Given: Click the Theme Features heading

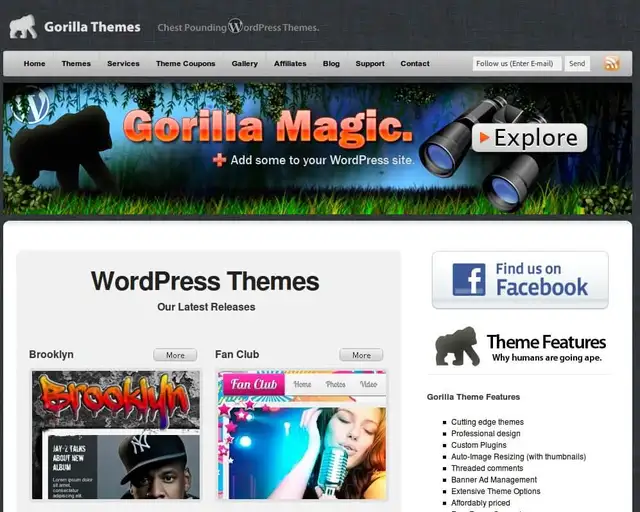Looking at the screenshot, I should [546, 342].
